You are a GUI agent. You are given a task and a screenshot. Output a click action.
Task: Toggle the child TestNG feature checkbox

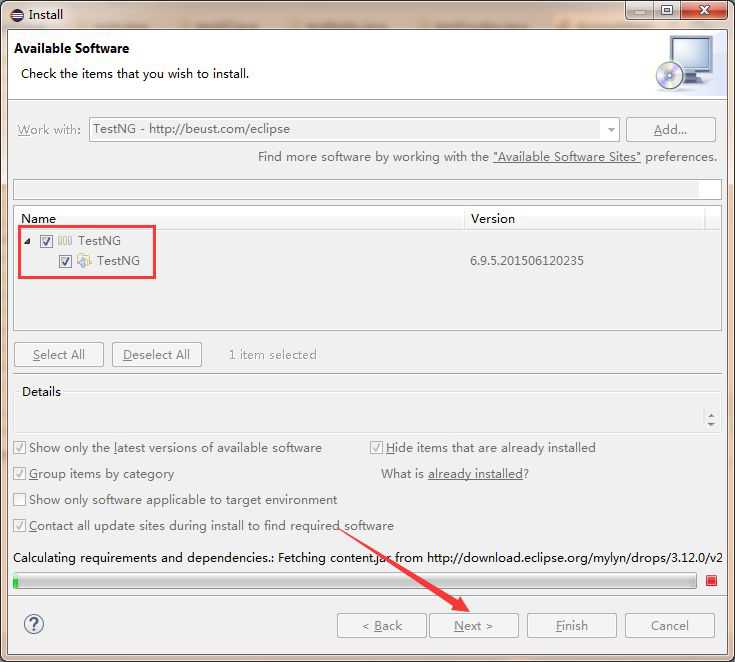(x=65, y=261)
